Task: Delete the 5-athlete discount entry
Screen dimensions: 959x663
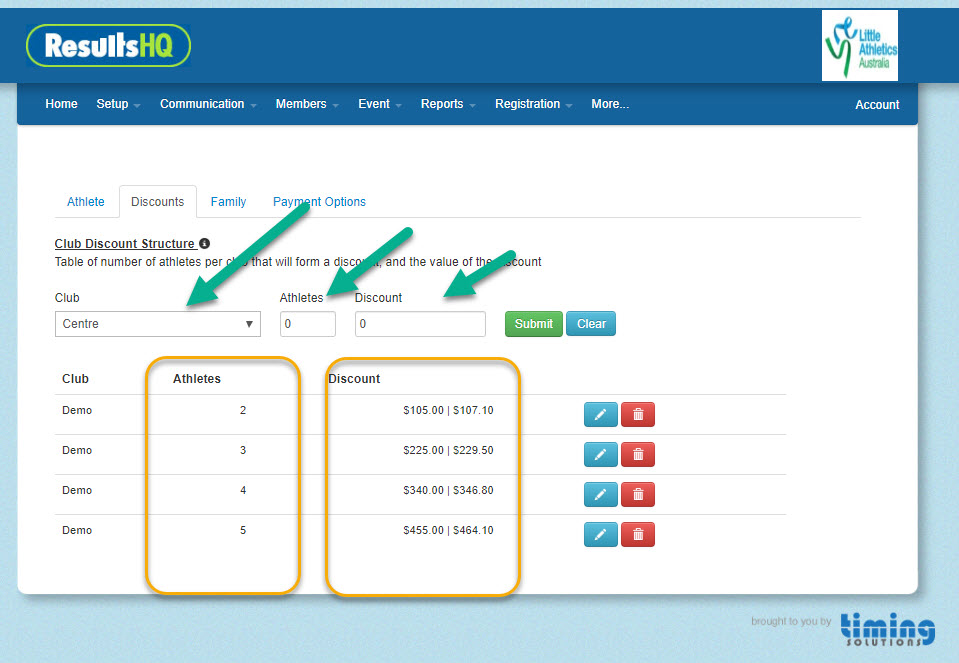Action: tap(637, 534)
